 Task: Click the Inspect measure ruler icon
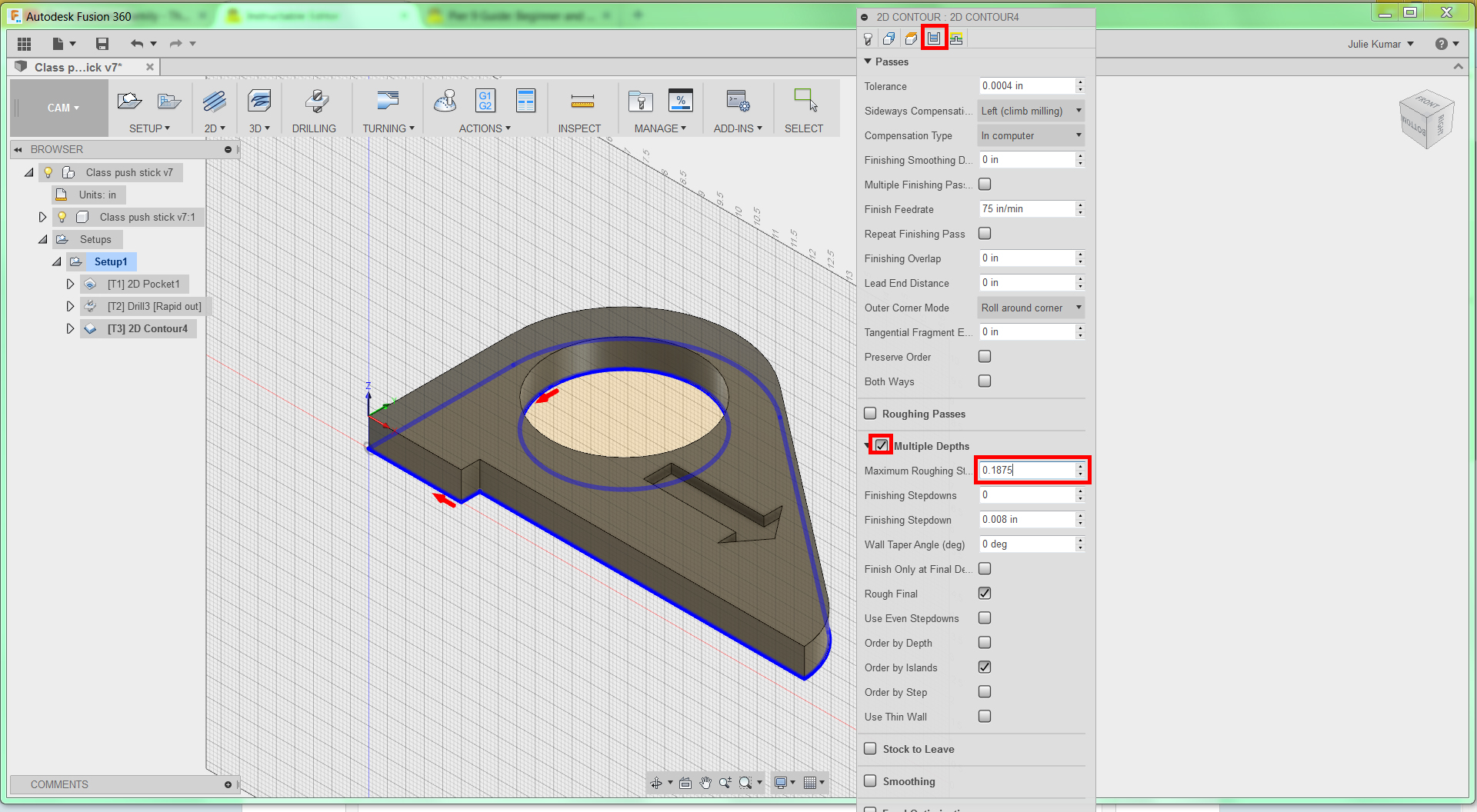click(x=582, y=101)
